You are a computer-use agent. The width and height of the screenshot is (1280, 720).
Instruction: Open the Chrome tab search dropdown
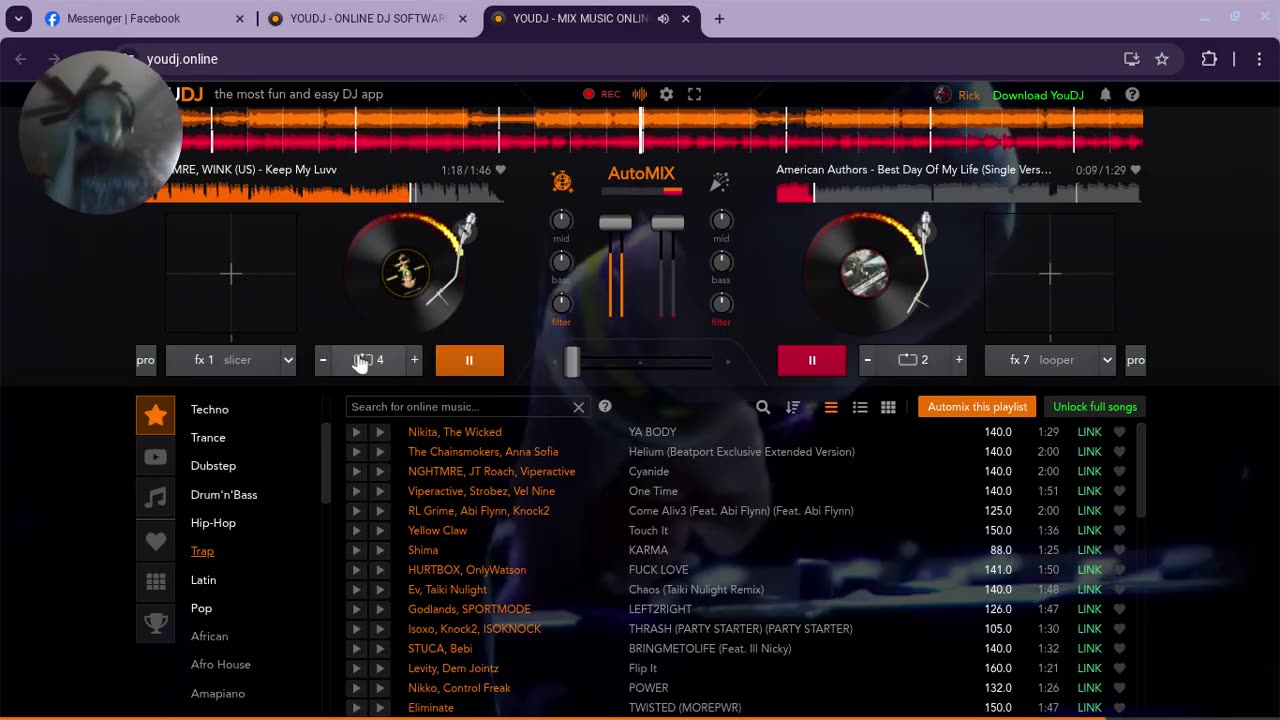[18, 18]
